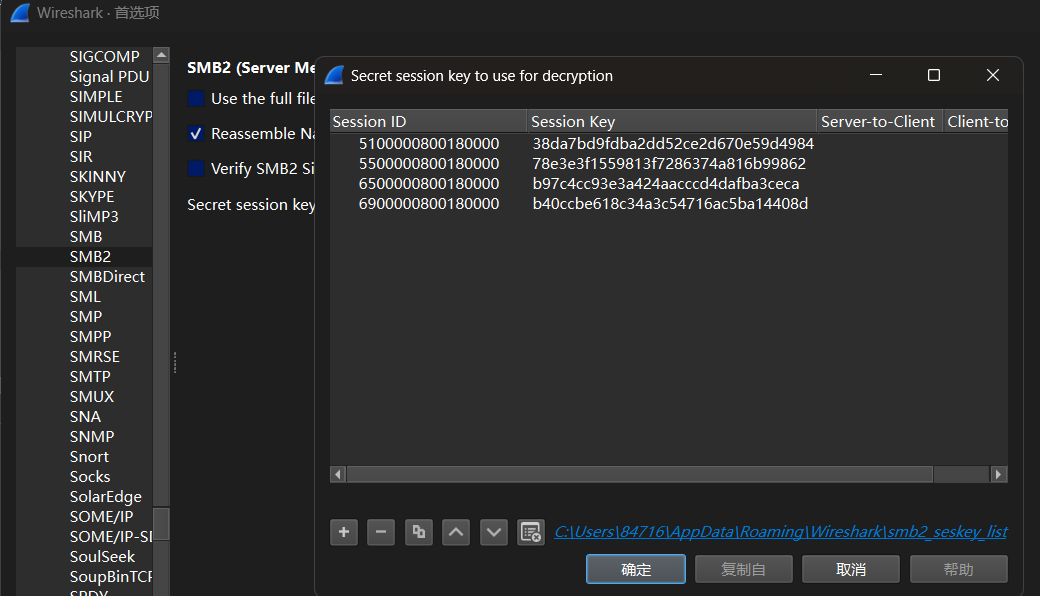
Task: Click the Wireshark fin icon in dialog title
Action: (x=334, y=76)
